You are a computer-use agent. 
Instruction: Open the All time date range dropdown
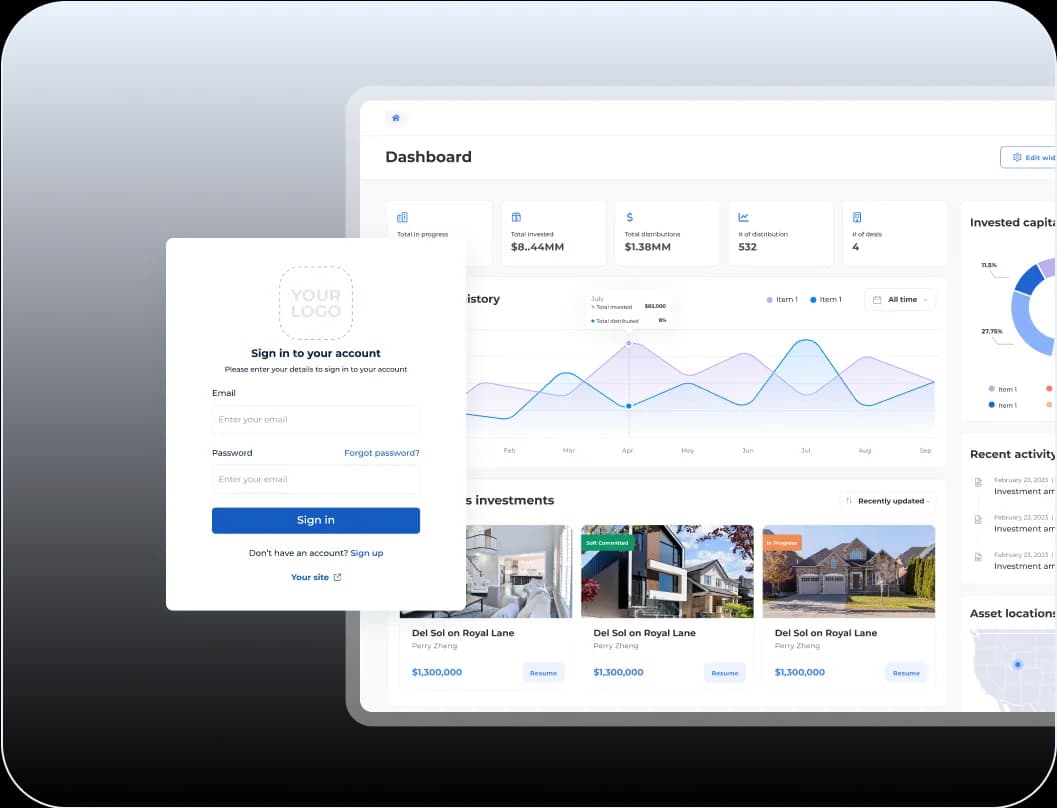899,300
